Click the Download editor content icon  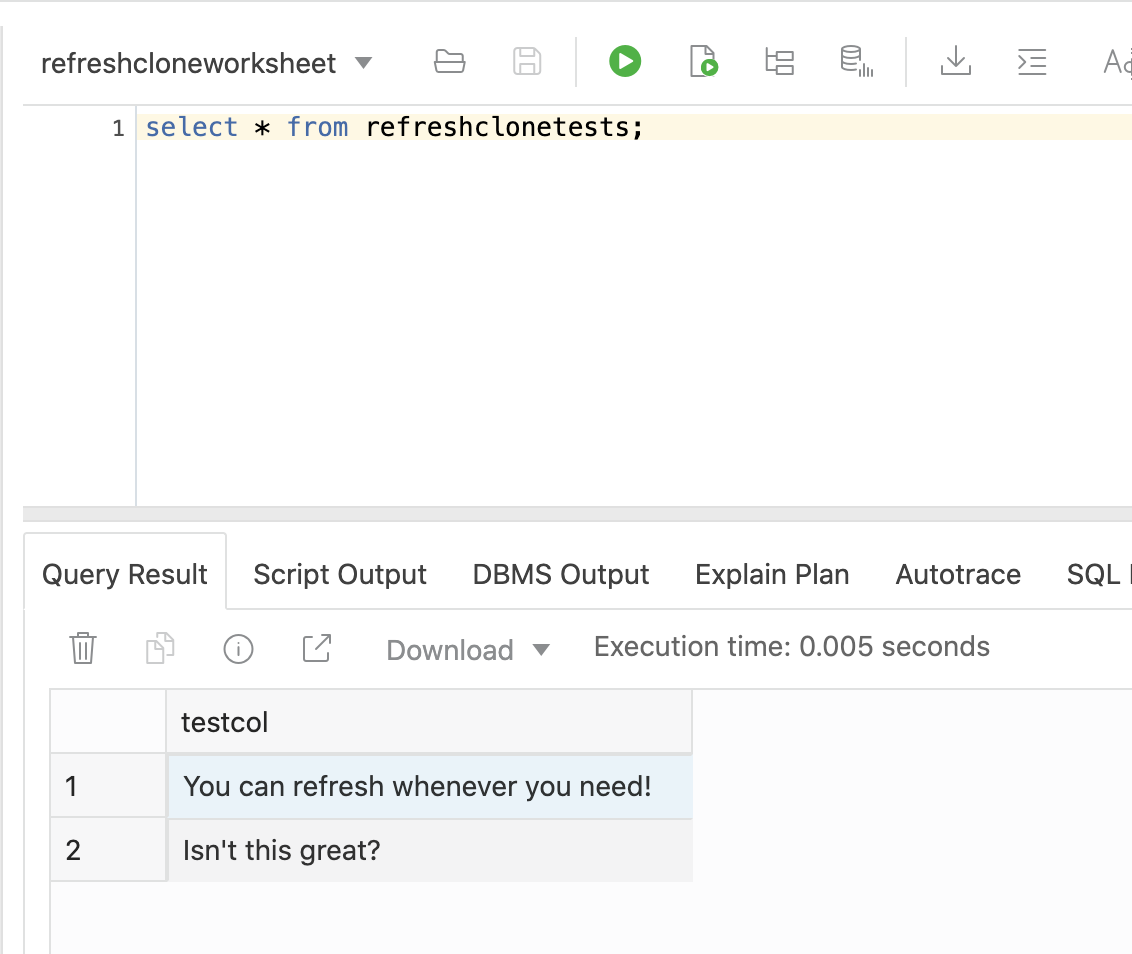pyautogui.click(x=956, y=62)
